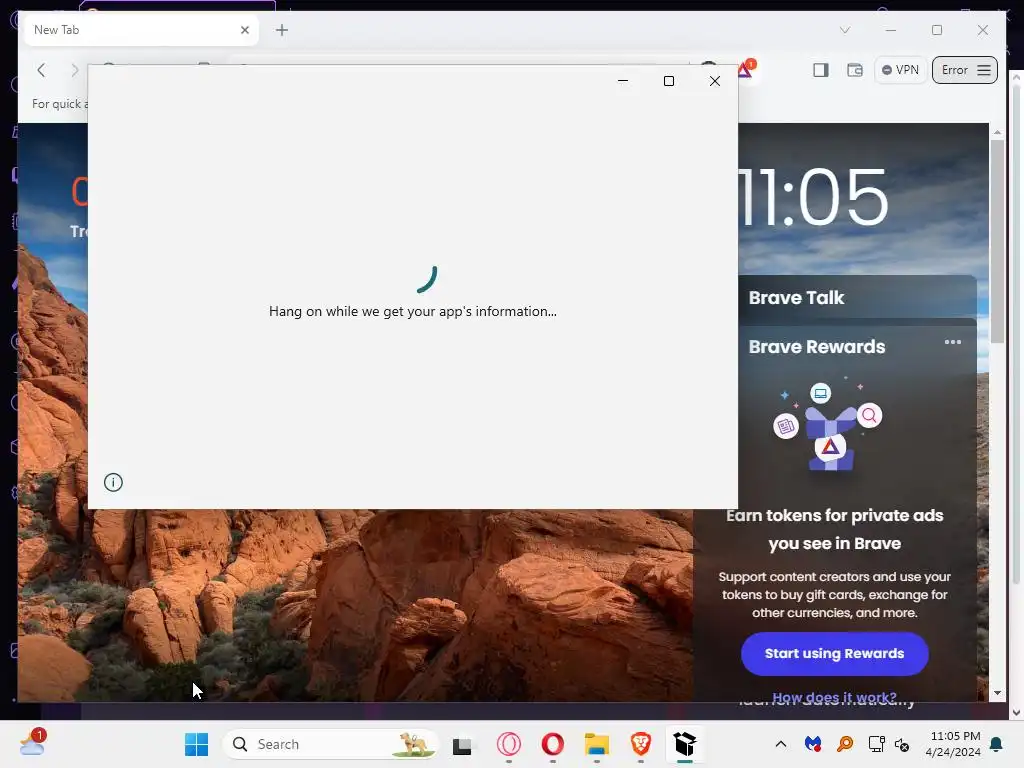
Task: Show hidden system tray icons
Action: (780, 744)
